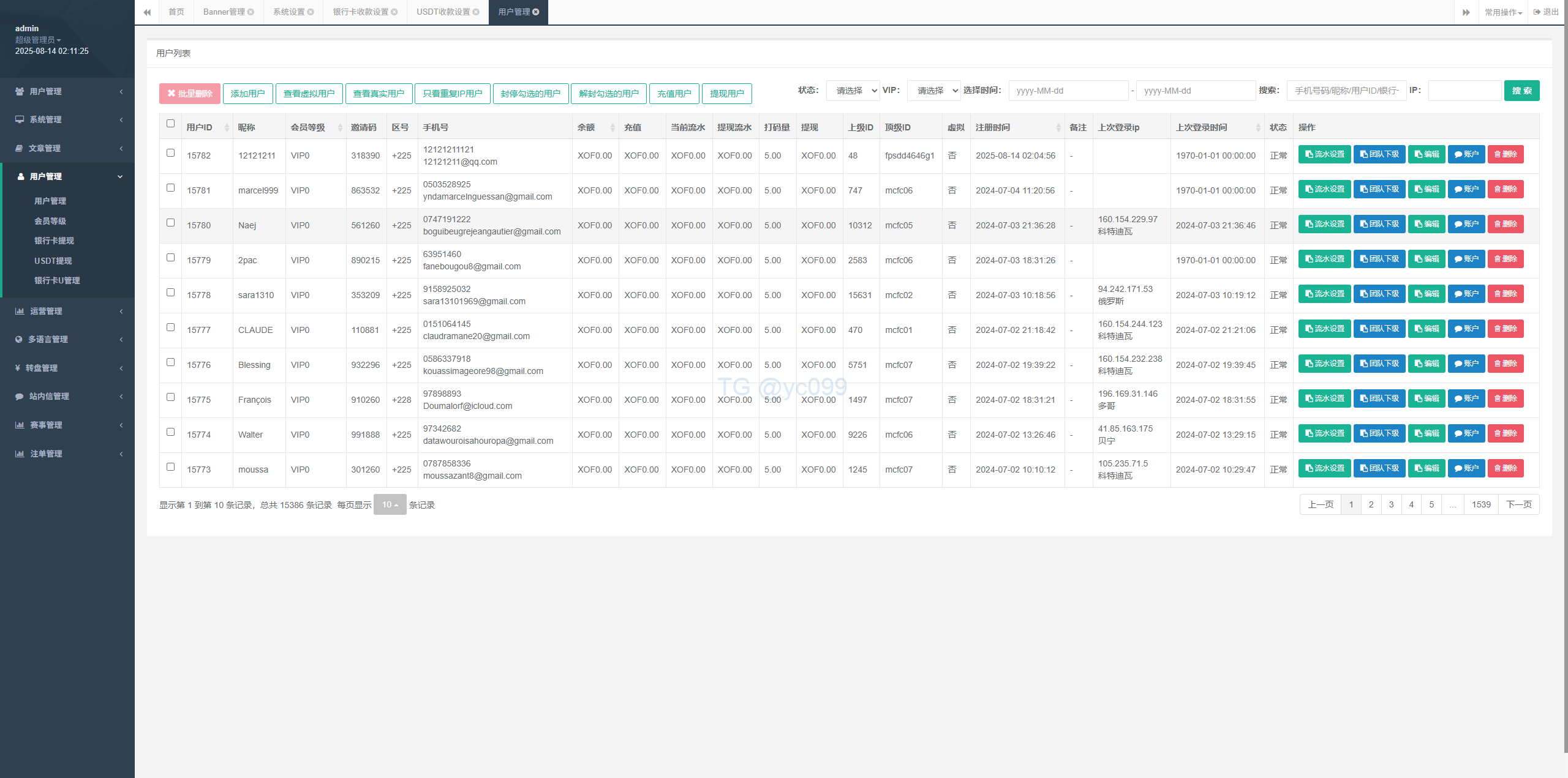Close the USDT收款设置 tab x icon
The height and width of the screenshot is (778, 1568).
[476, 12]
